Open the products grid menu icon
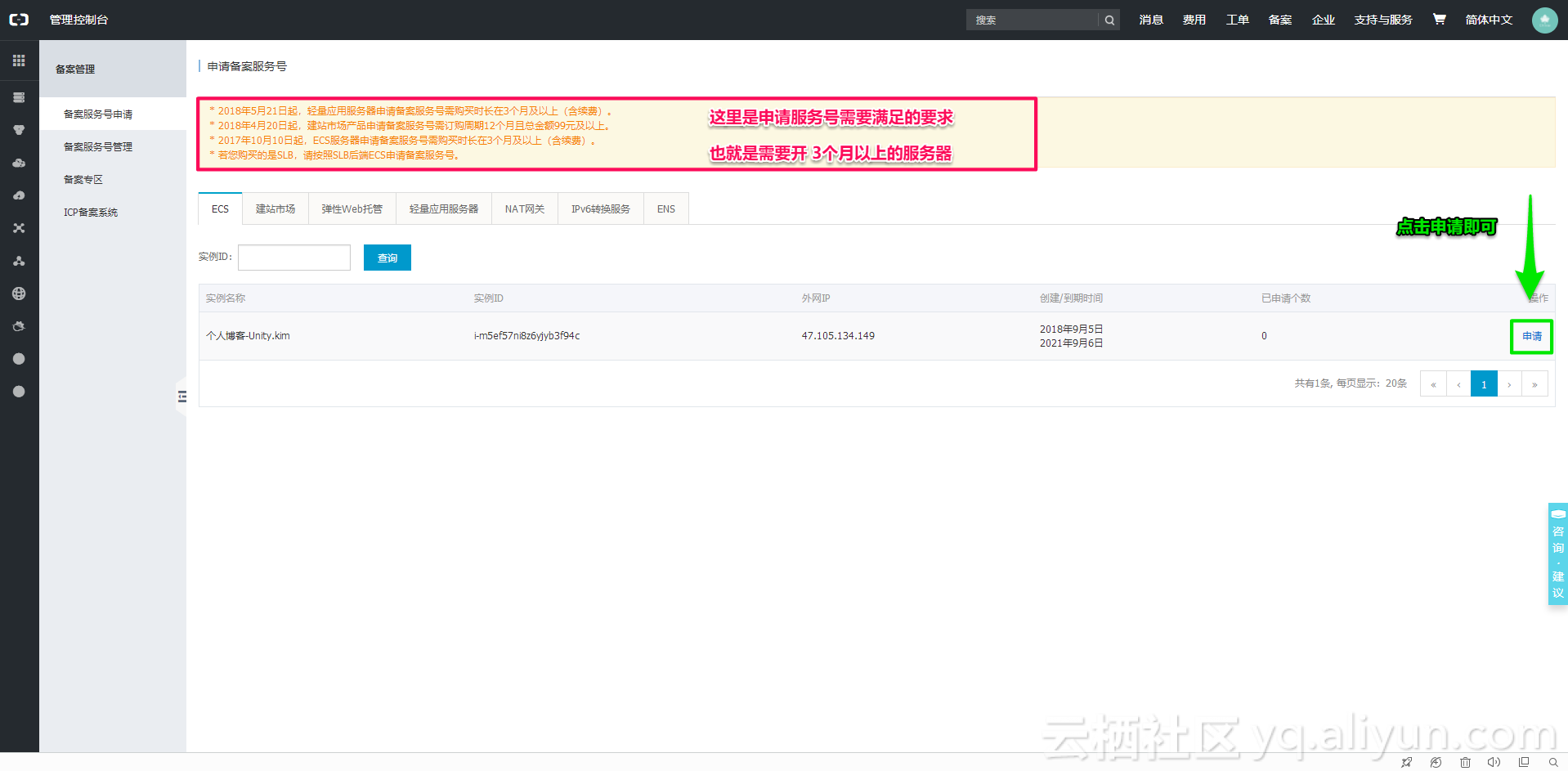The height and width of the screenshot is (771, 1568). [19, 60]
